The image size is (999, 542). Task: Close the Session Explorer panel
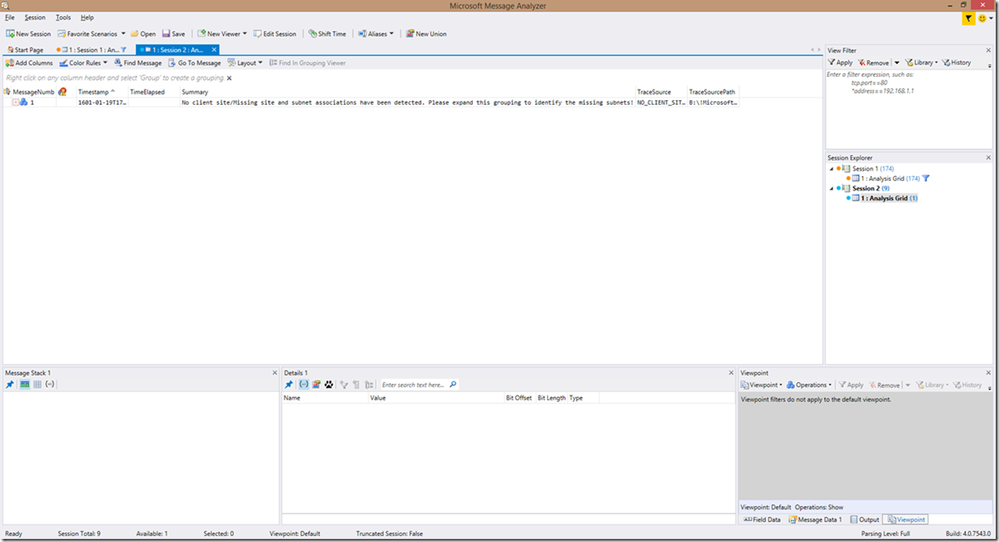tap(989, 158)
